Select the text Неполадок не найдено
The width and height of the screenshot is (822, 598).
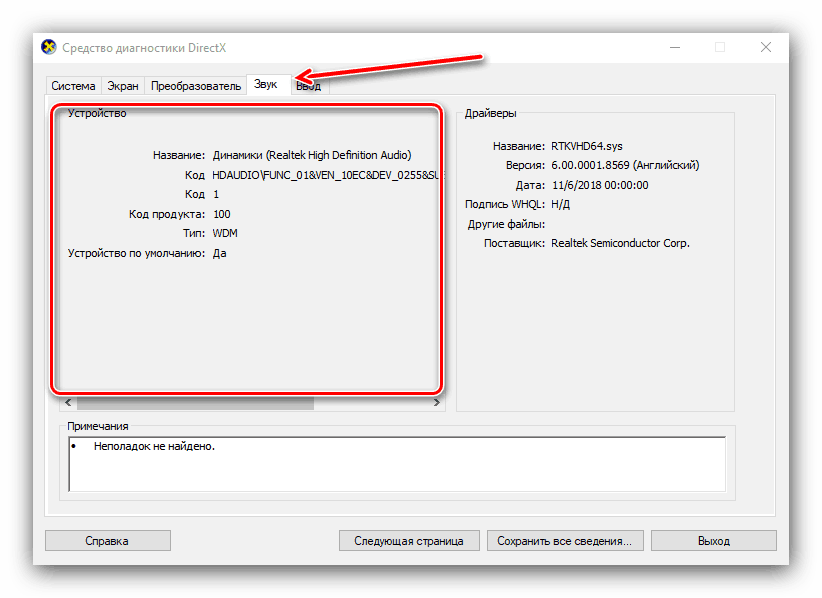154,447
